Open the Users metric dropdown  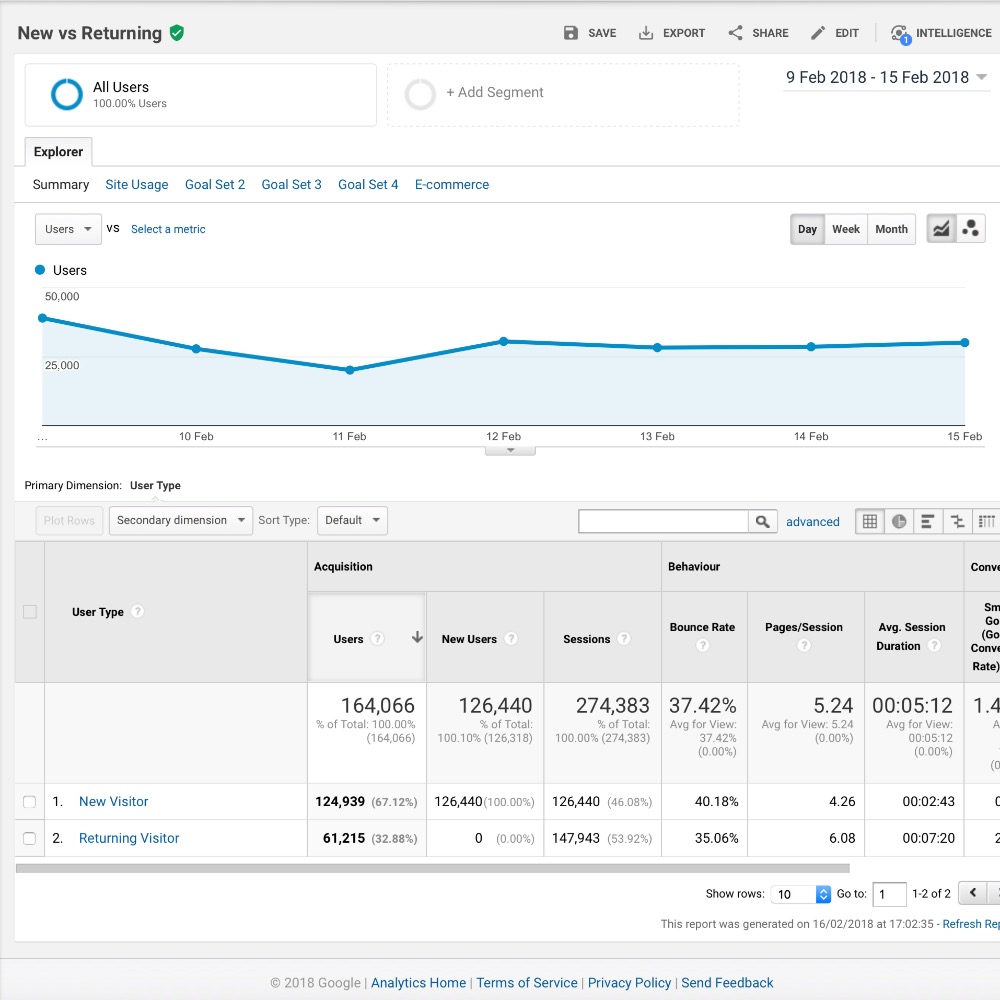pyautogui.click(x=68, y=229)
